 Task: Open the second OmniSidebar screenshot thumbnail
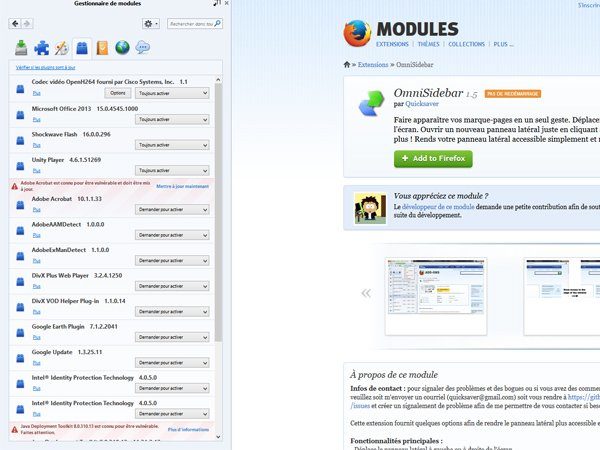tap(561, 297)
